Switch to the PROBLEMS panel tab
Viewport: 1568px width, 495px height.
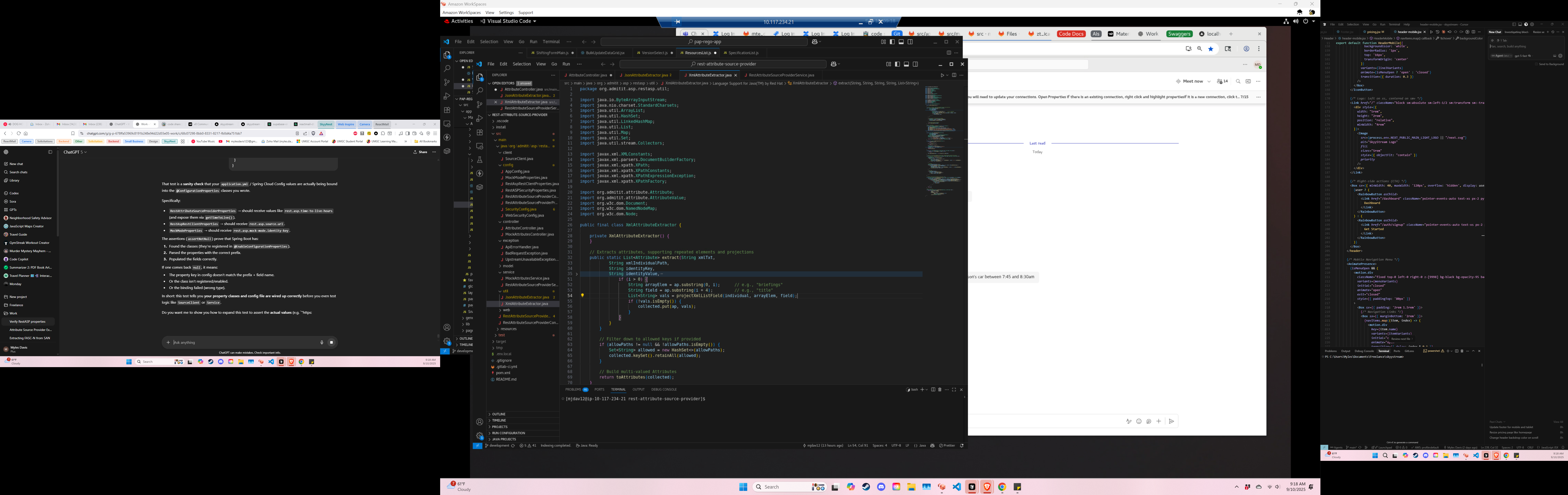[573, 390]
